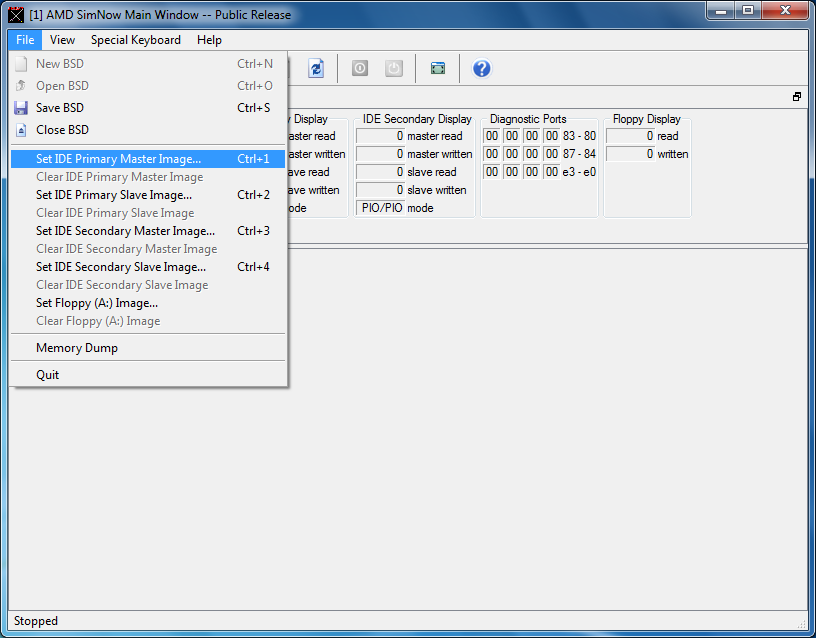
Task: Select Clear Floppy (A:) Image entry
Action: tap(148, 321)
